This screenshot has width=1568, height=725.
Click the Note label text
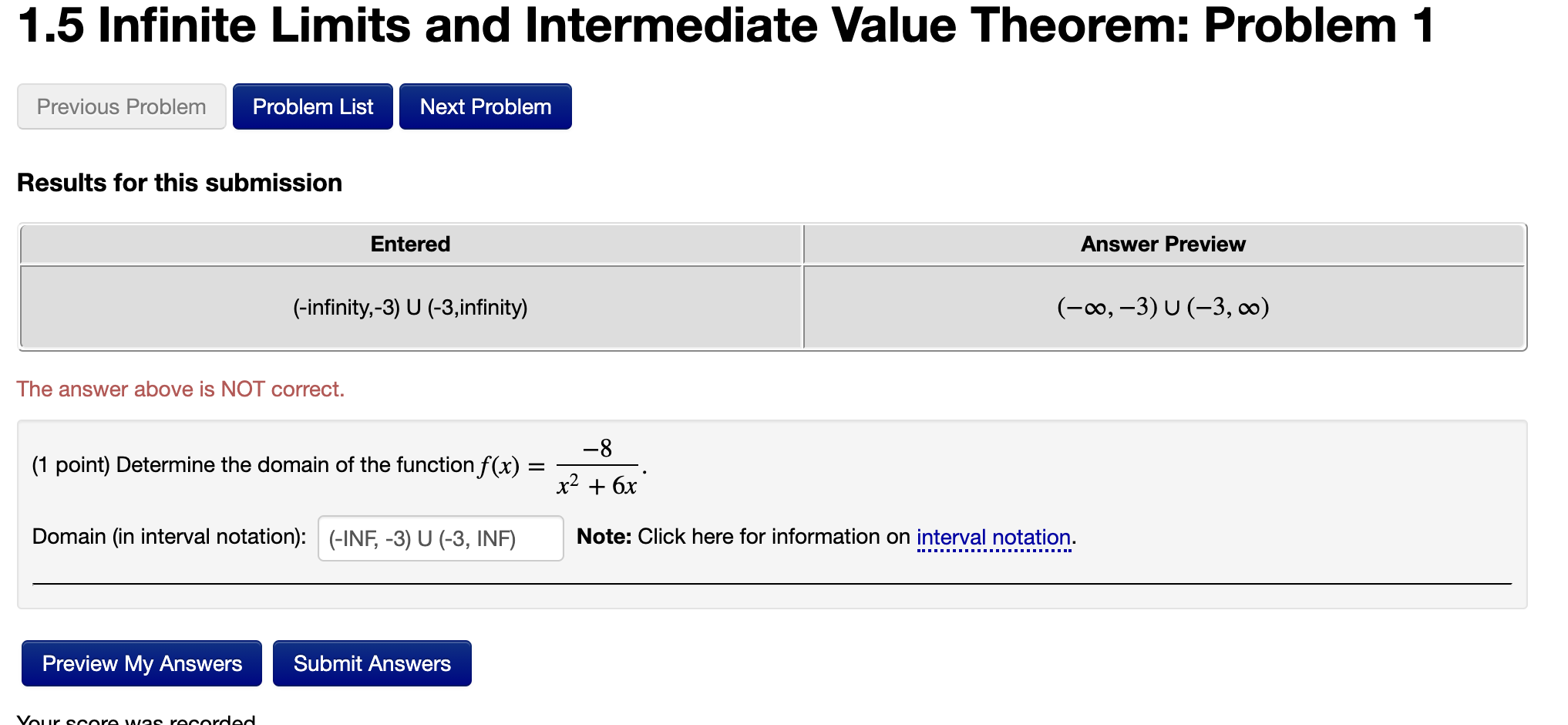point(604,536)
